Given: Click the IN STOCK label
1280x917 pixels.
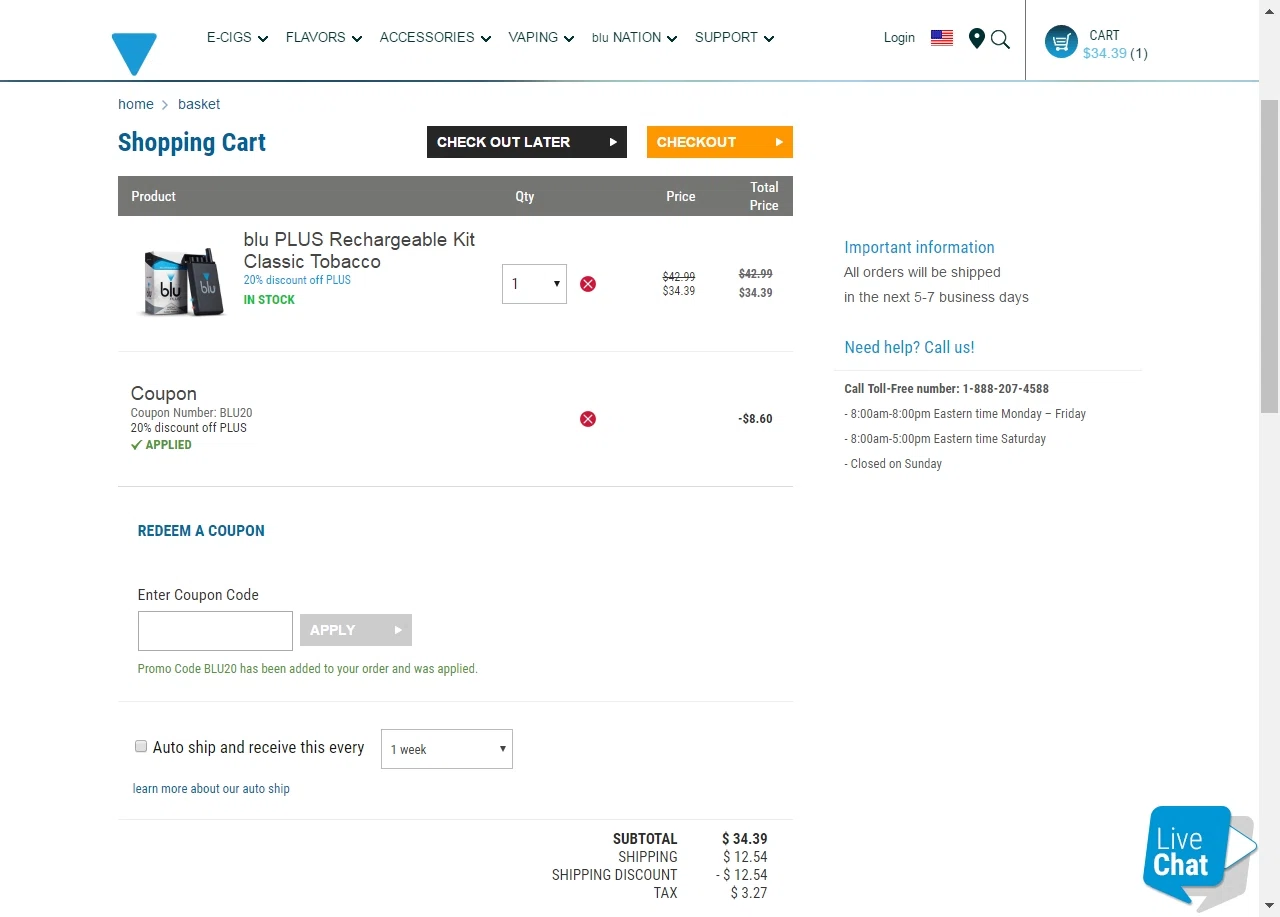Looking at the screenshot, I should point(269,300).
